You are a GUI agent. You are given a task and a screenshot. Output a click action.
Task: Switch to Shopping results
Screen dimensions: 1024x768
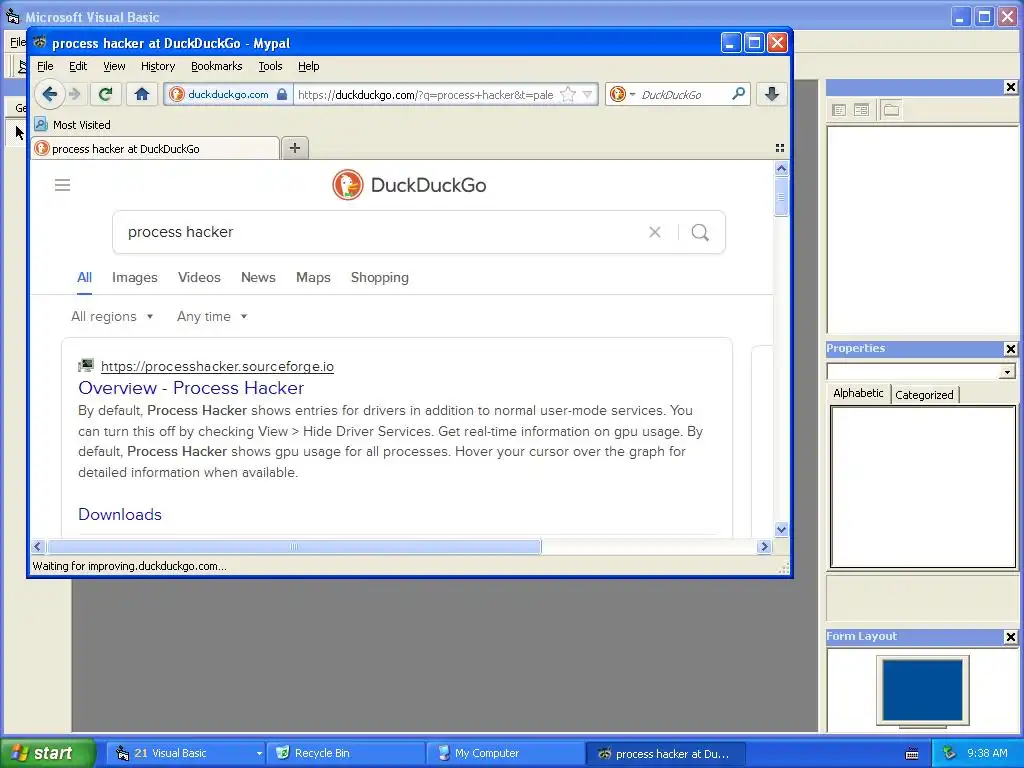(379, 278)
